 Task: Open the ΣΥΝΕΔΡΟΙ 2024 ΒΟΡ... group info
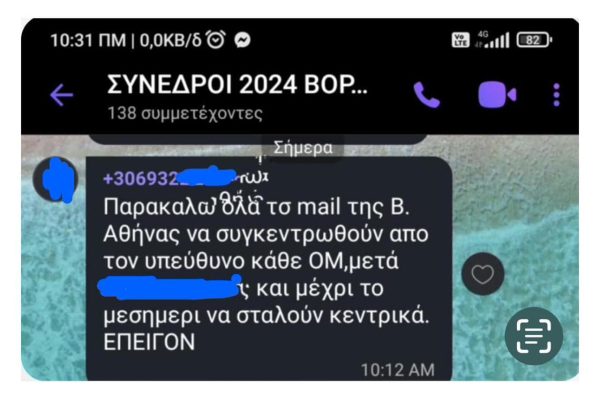point(237,84)
